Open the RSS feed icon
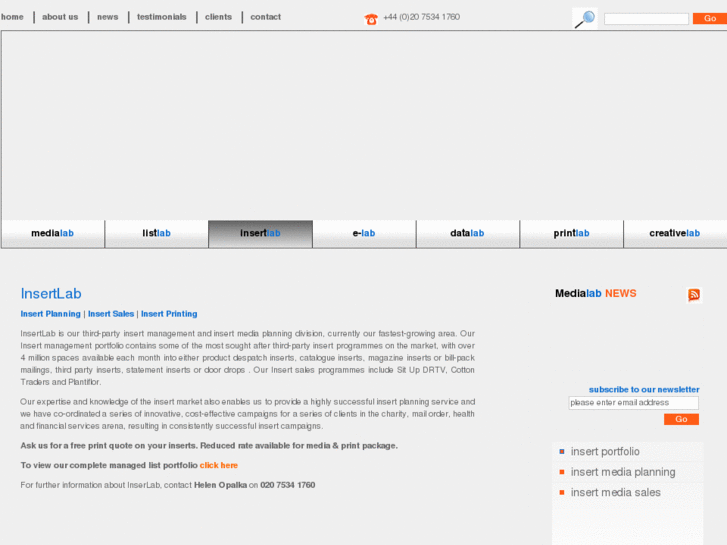This screenshot has width=727, height=545. 694,295
